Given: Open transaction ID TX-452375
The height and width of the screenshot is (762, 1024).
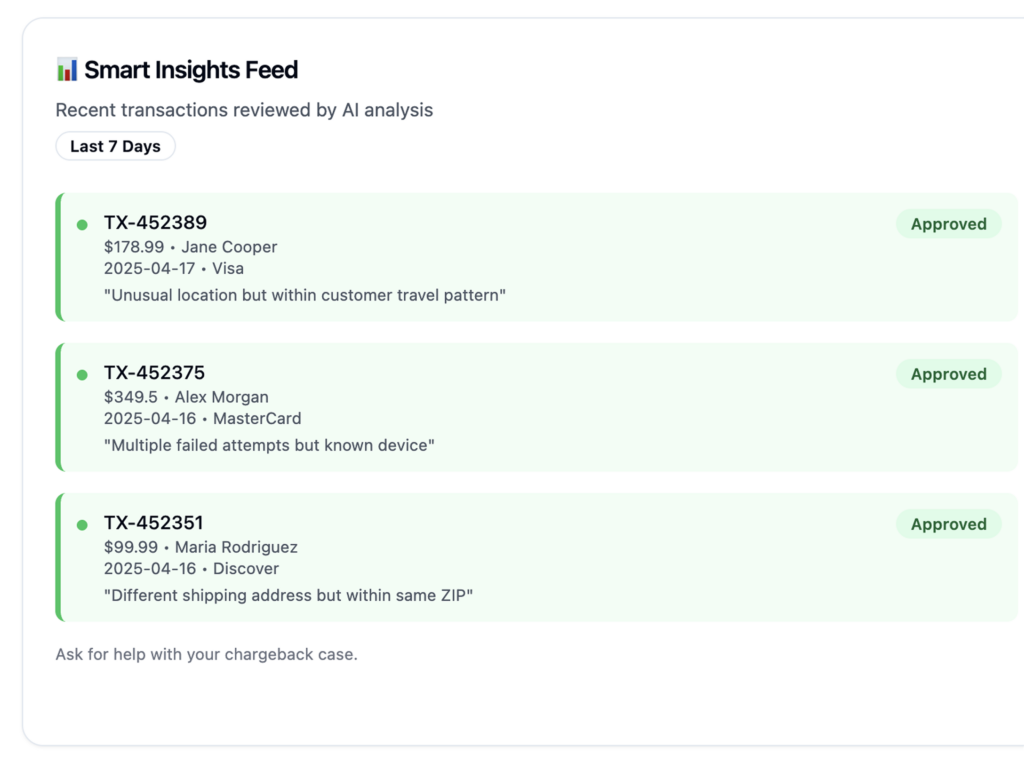Looking at the screenshot, I should pos(154,372).
